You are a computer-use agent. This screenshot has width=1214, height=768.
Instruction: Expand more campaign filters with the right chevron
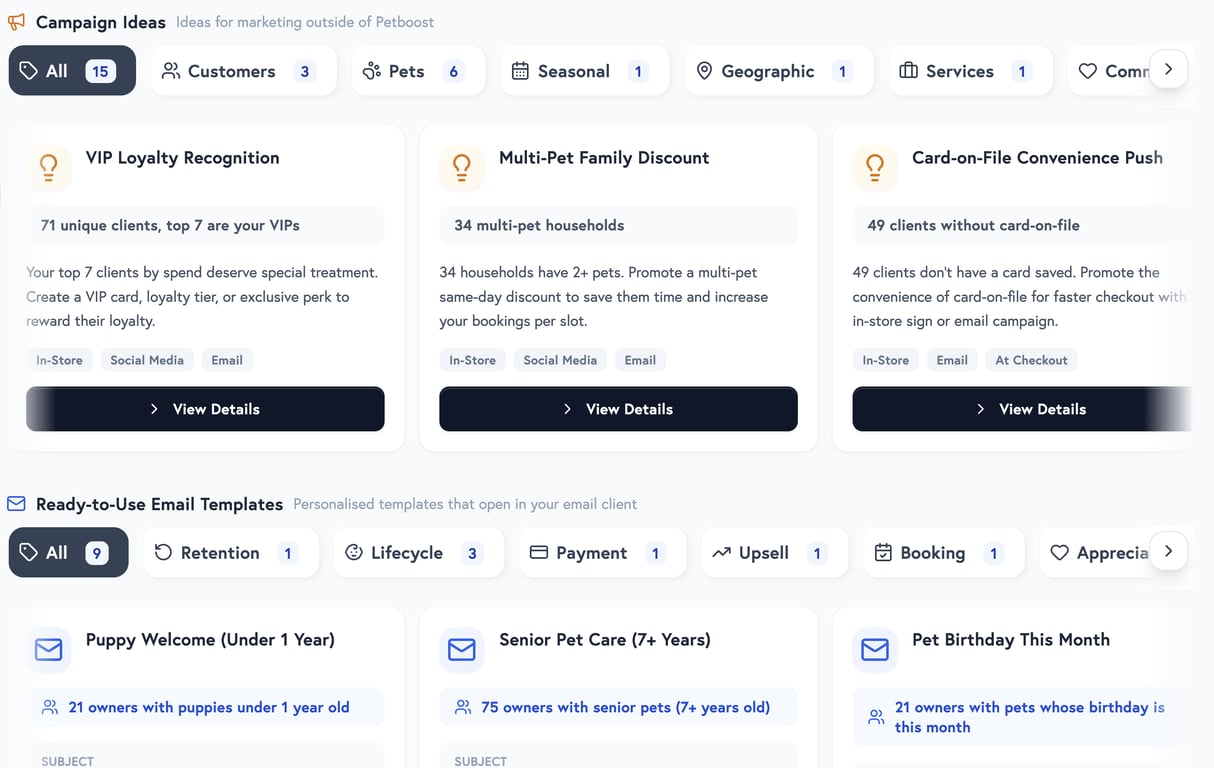(1168, 68)
